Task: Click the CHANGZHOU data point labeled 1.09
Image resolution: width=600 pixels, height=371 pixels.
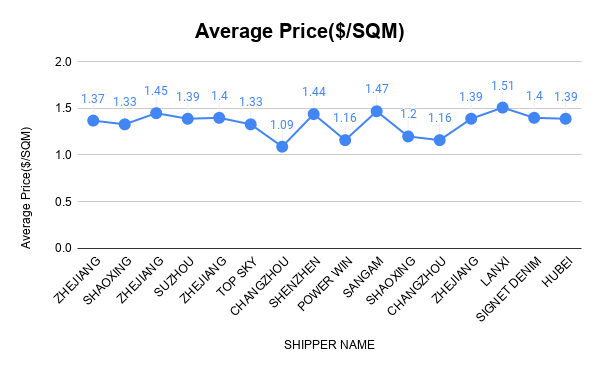Action: pos(282,146)
